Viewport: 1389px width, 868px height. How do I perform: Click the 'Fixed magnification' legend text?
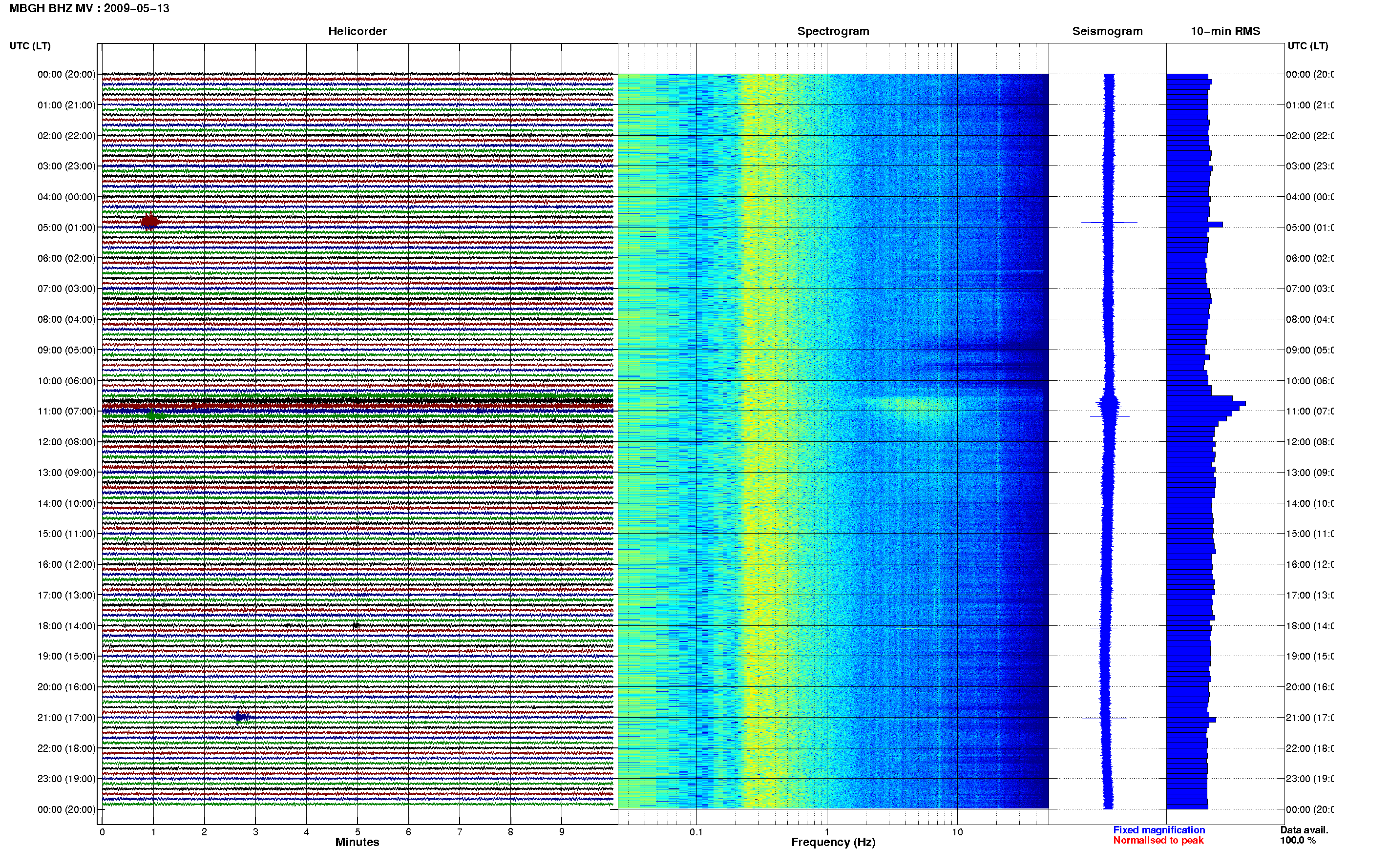click(x=1159, y=830)
